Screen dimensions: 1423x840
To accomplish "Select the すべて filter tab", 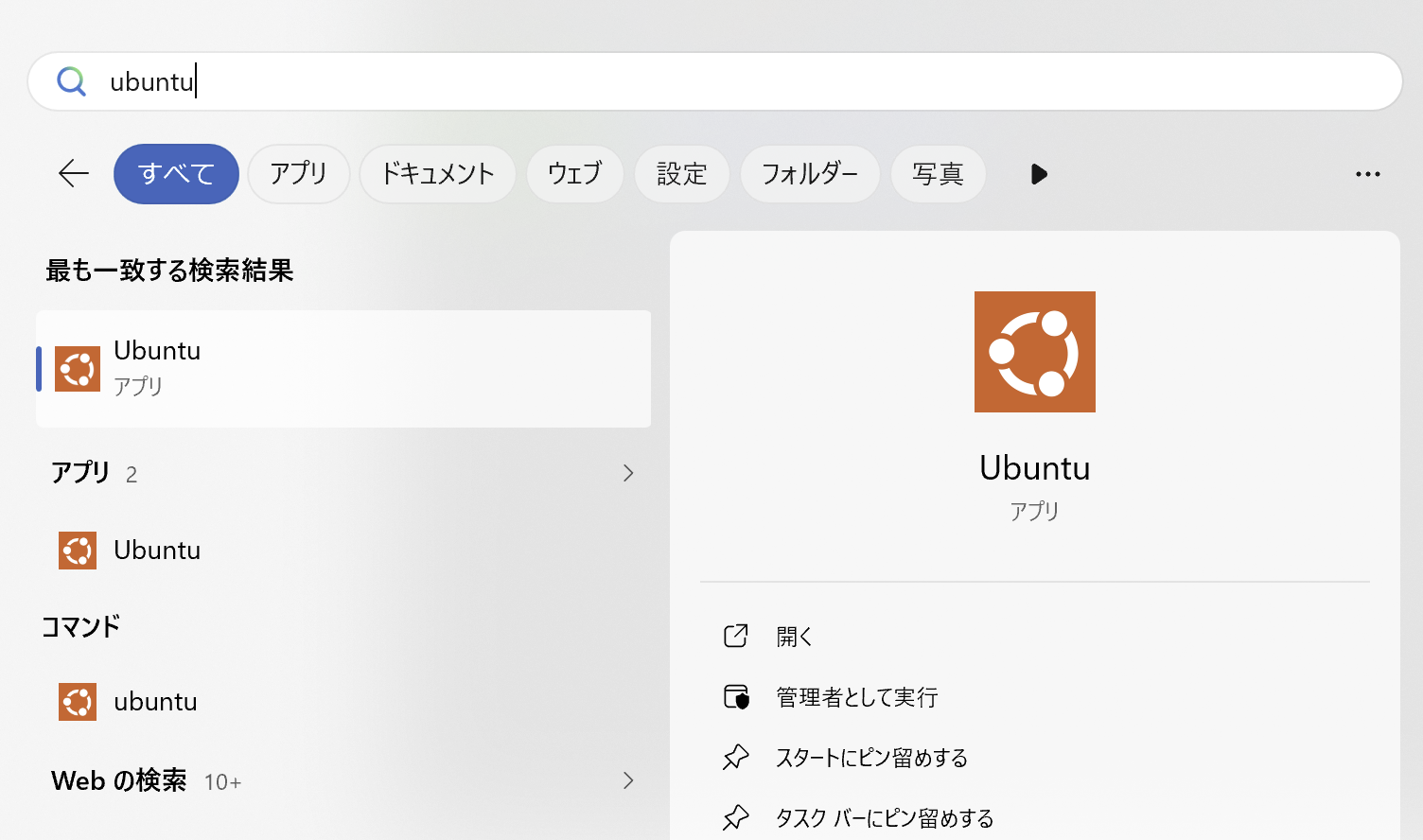I will 176,174.
